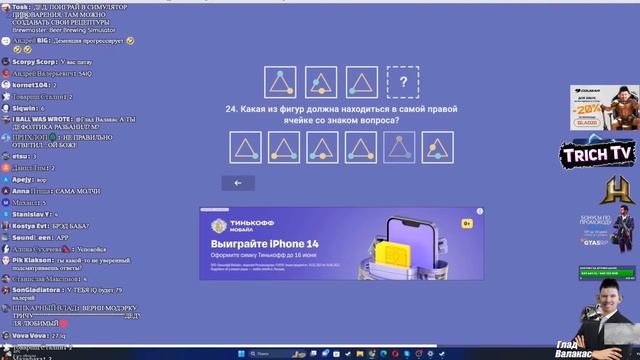Choose answer with yellow left, blue right dots

pos(284,147)
